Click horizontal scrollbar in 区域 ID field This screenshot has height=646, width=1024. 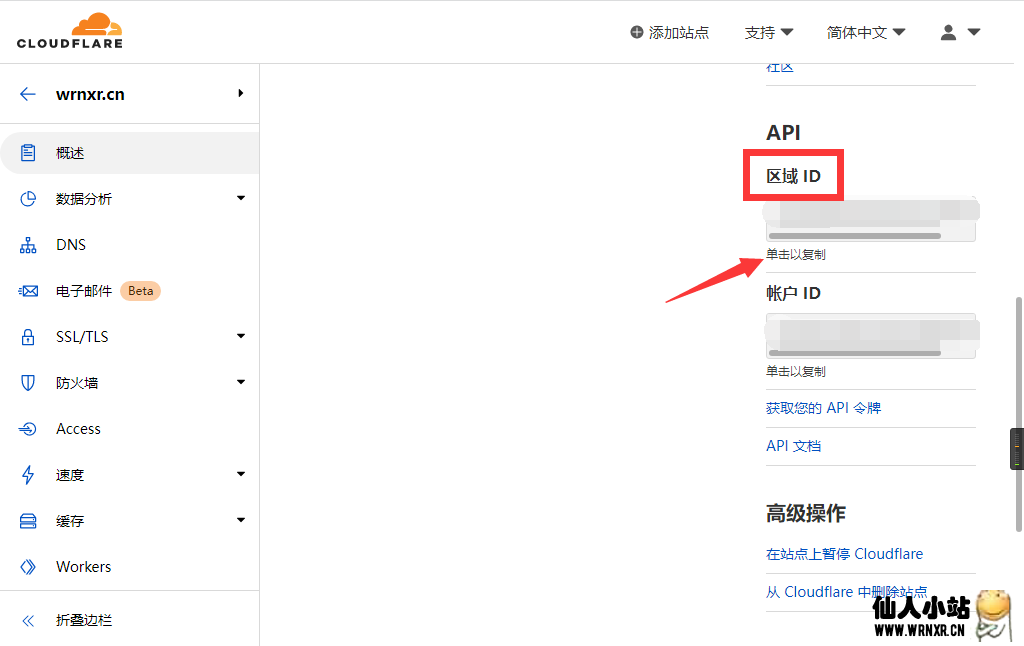pos(855,236)
